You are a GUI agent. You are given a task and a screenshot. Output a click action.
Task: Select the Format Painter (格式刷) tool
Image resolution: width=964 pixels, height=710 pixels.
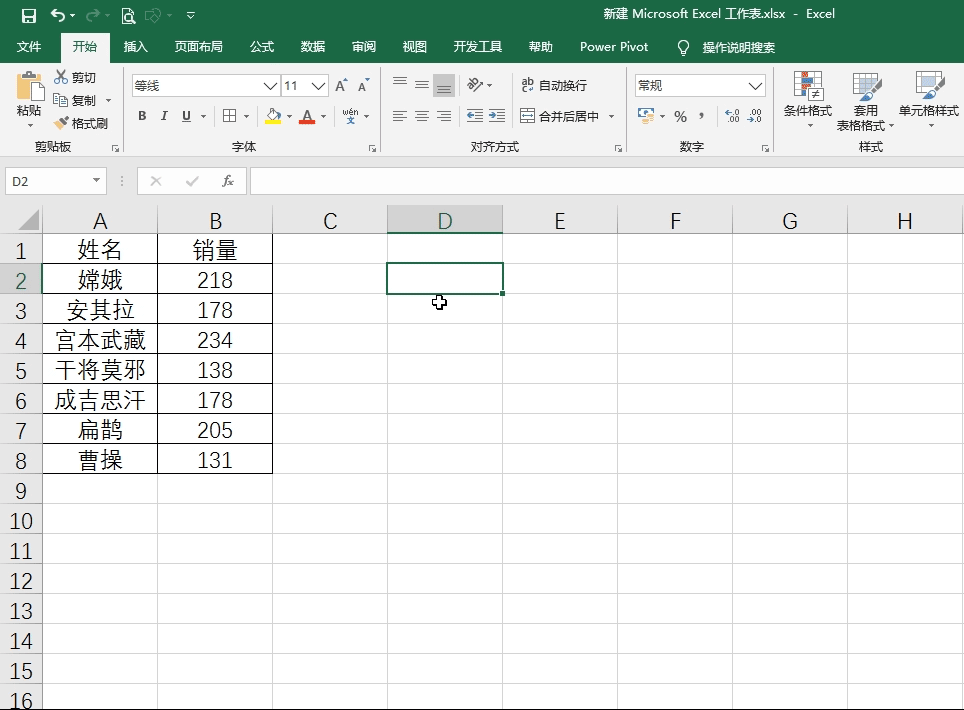click(81, 124)
